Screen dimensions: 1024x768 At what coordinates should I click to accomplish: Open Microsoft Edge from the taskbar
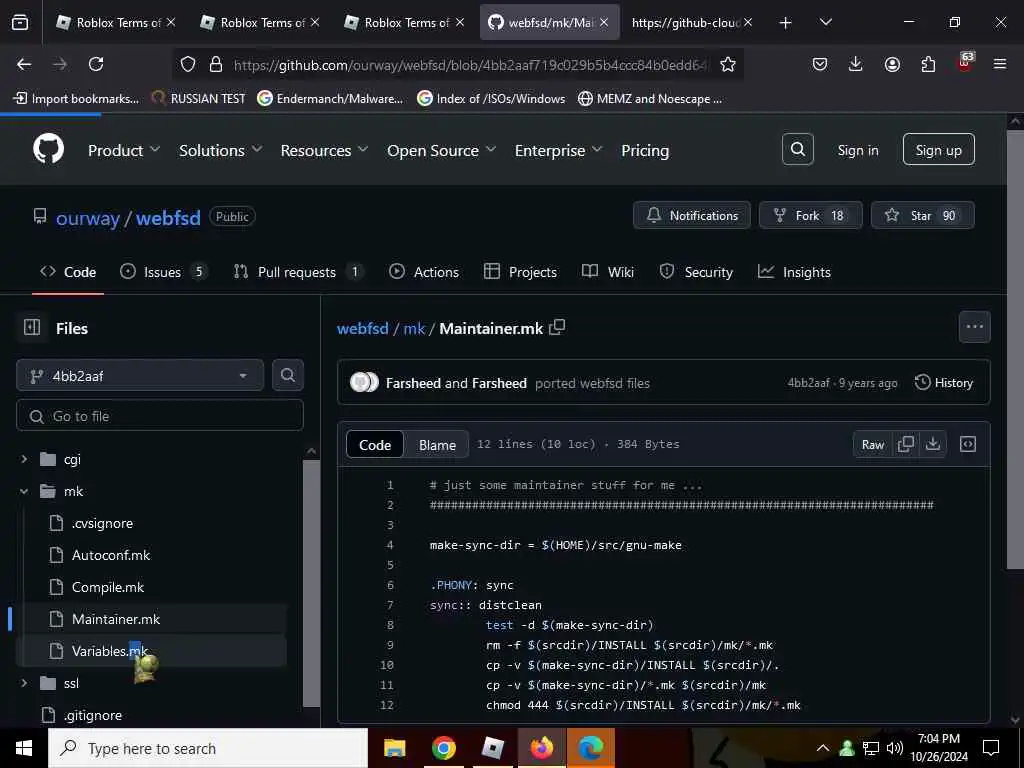591,748
